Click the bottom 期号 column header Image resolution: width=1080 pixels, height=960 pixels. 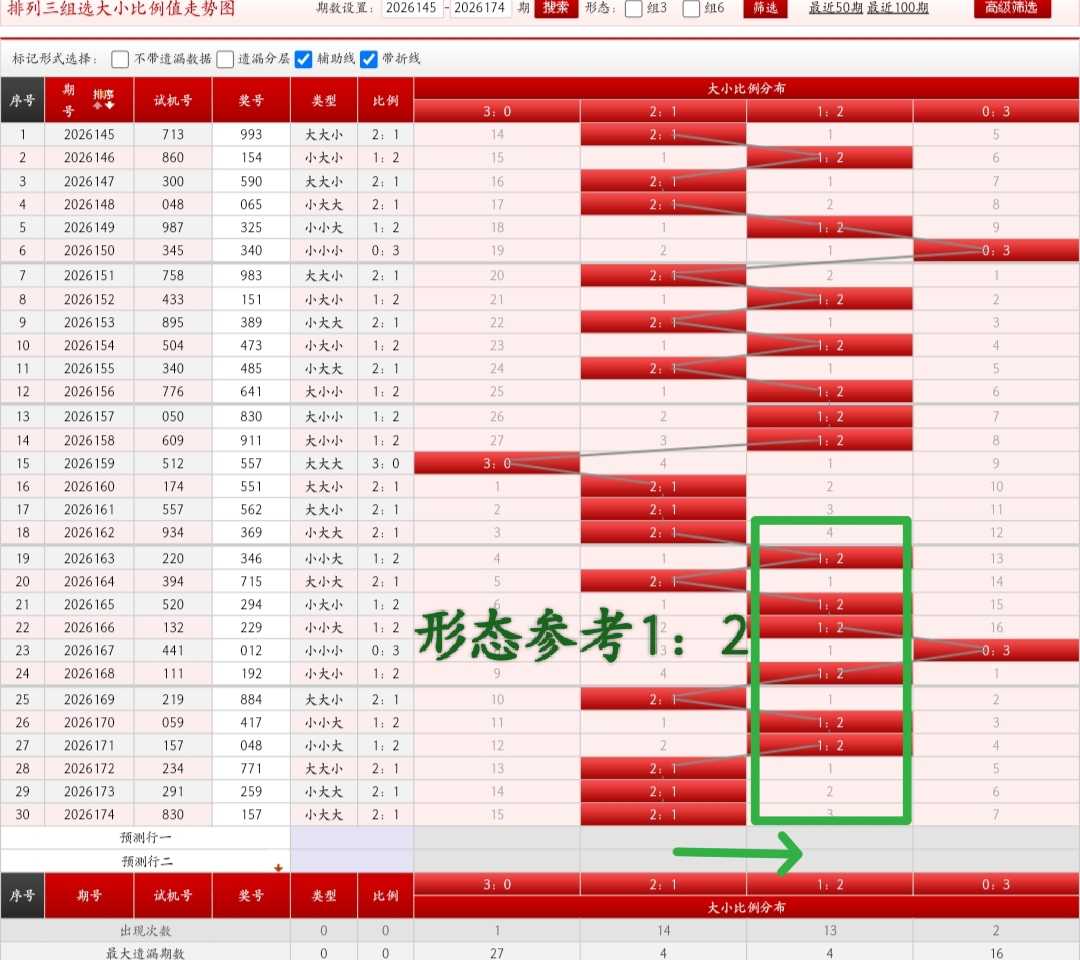[x=90, y=895]
